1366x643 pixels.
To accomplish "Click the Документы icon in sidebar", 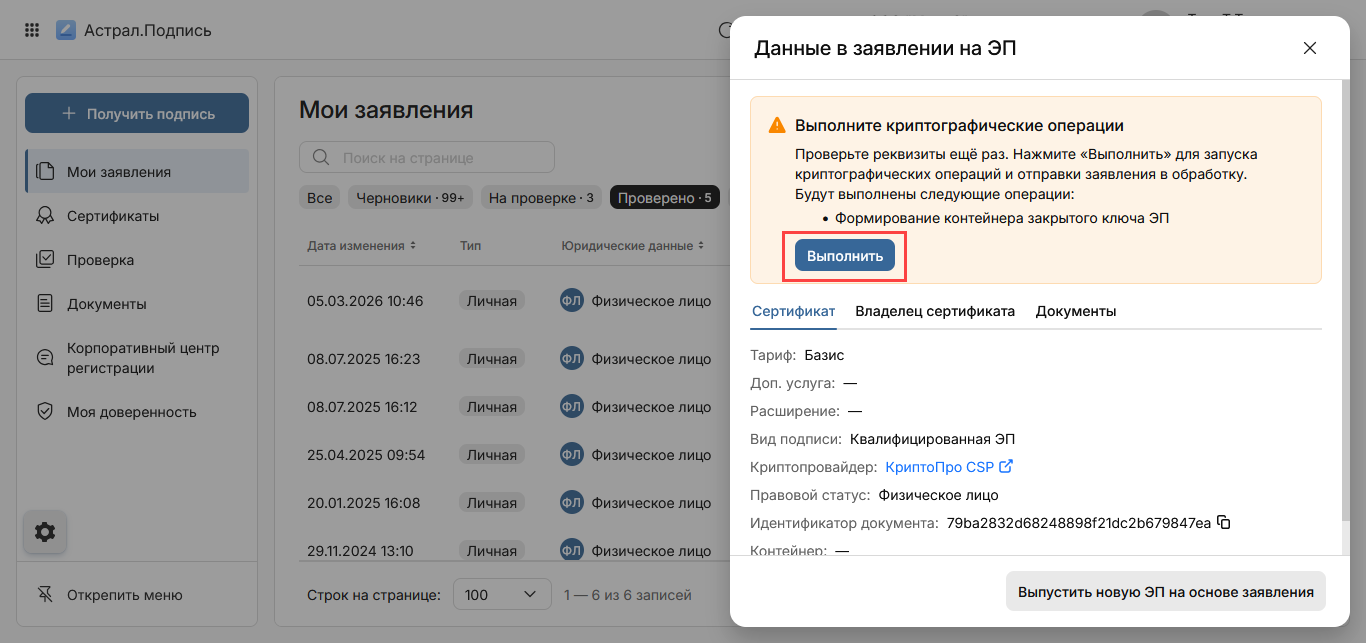I will (45, 304).
